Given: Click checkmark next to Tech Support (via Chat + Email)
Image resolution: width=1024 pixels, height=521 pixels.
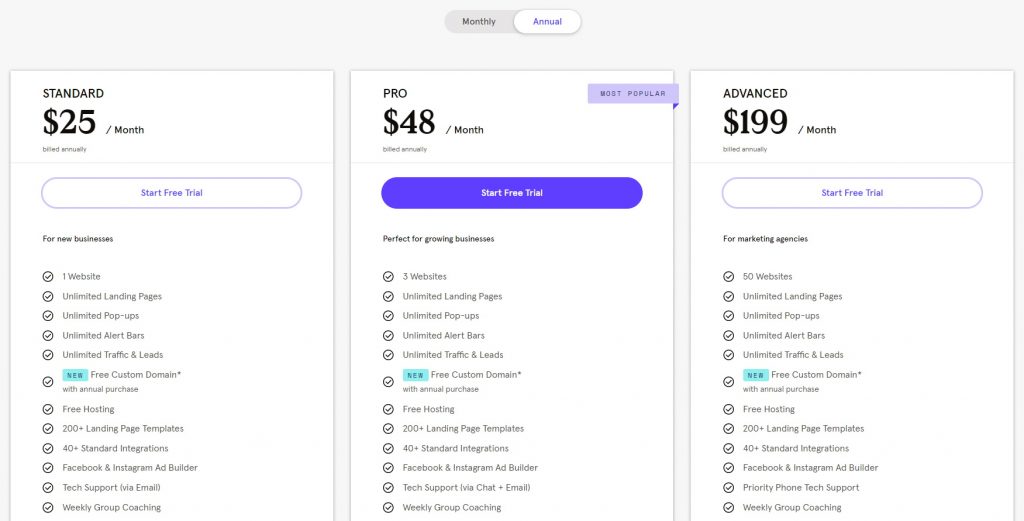Looking at the screenshot, I should [388, 488].
